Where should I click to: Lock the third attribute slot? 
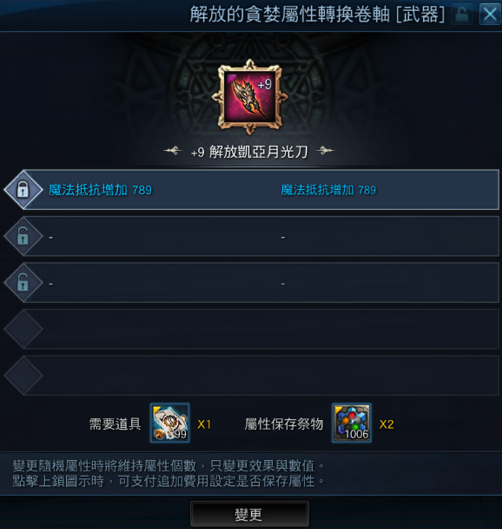click(x=23, y=282)
